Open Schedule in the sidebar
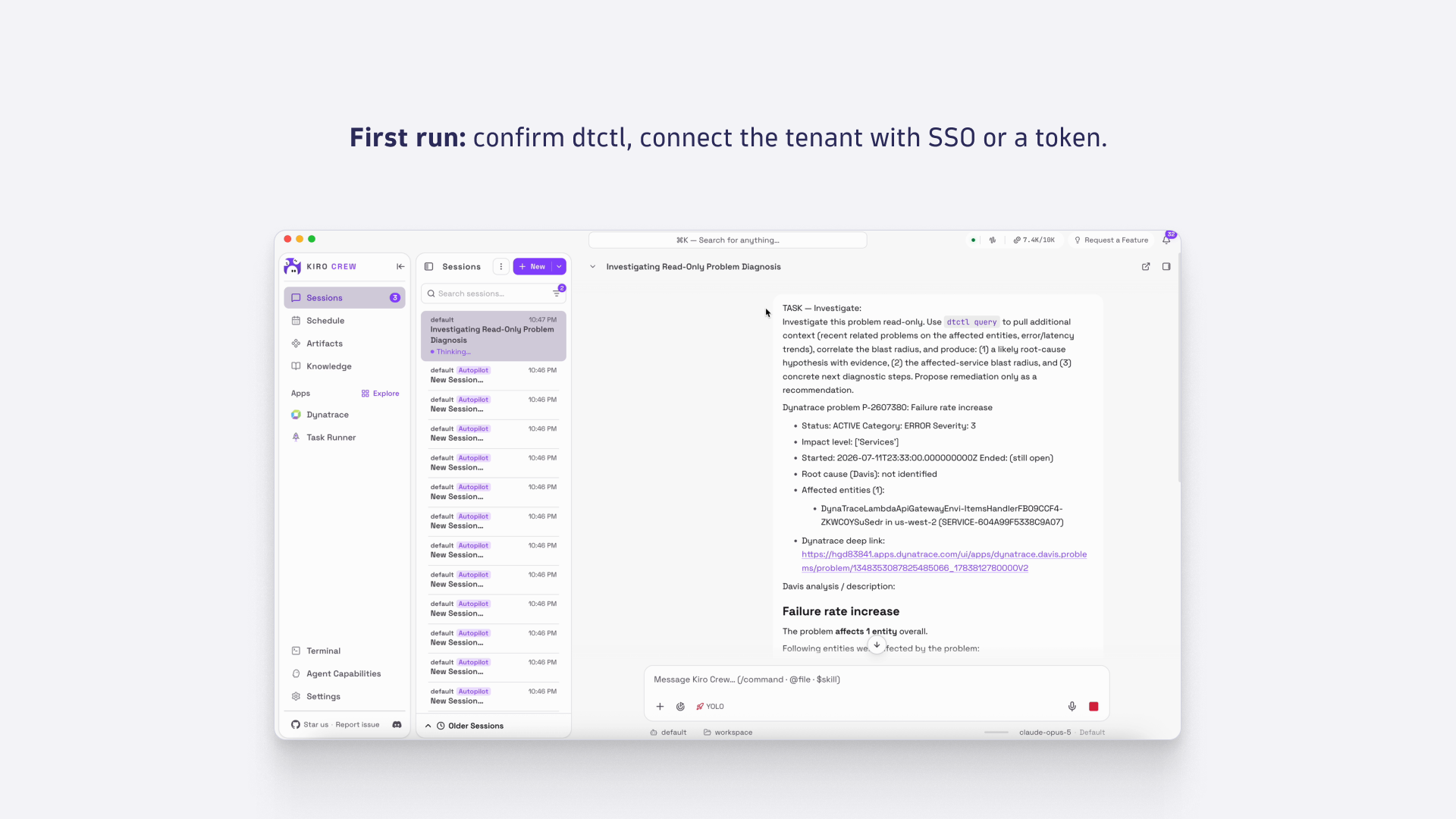This screenshot has height=819, width=1456. pyautogui.click(x=344, y=321)
